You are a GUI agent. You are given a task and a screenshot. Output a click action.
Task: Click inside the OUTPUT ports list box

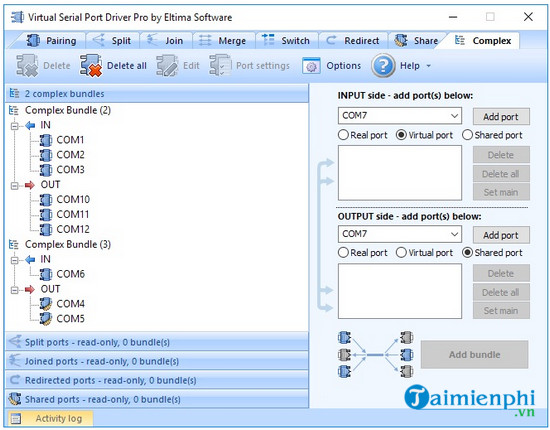400,291
